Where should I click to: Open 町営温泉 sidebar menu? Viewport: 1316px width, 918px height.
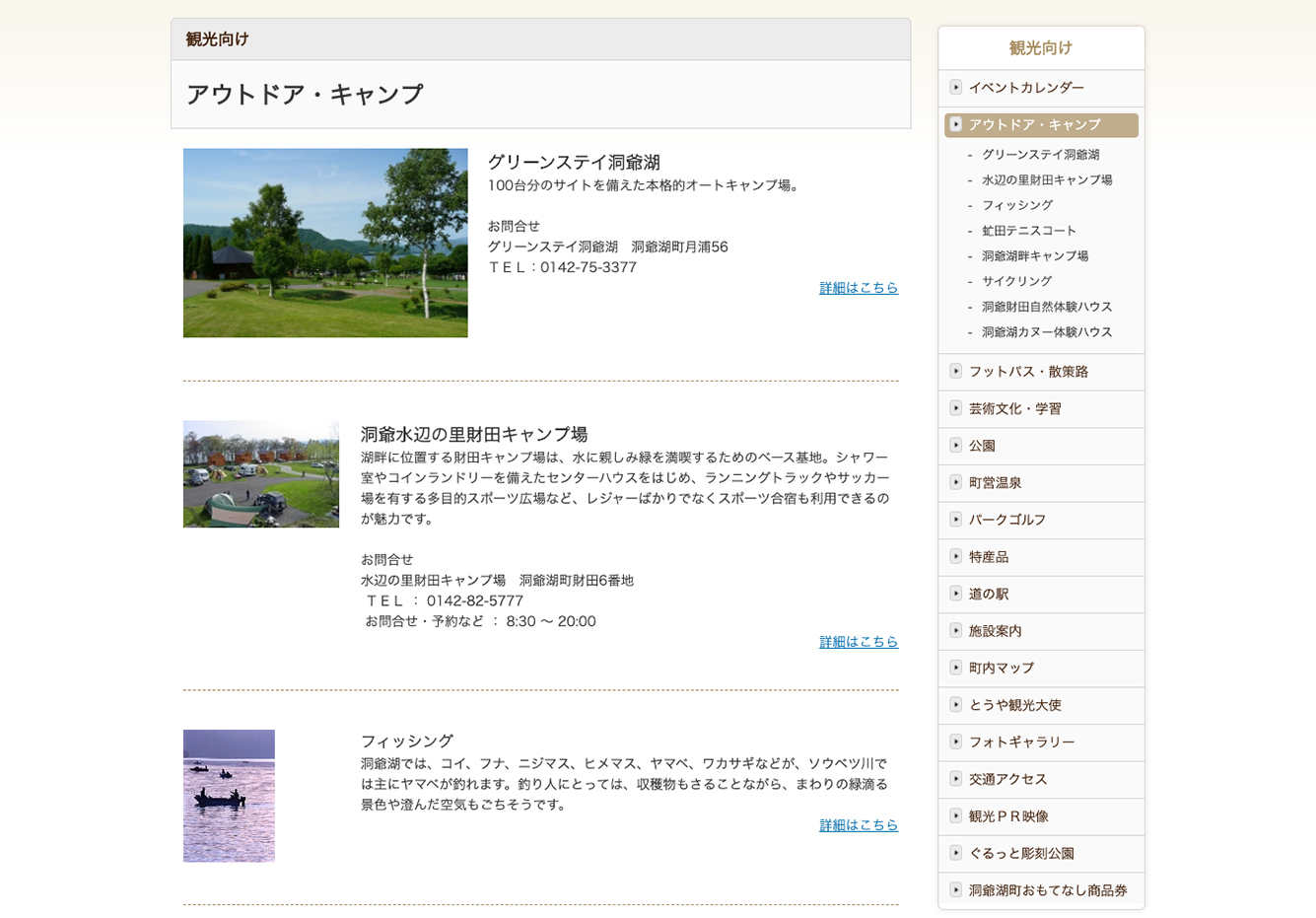1041,483
